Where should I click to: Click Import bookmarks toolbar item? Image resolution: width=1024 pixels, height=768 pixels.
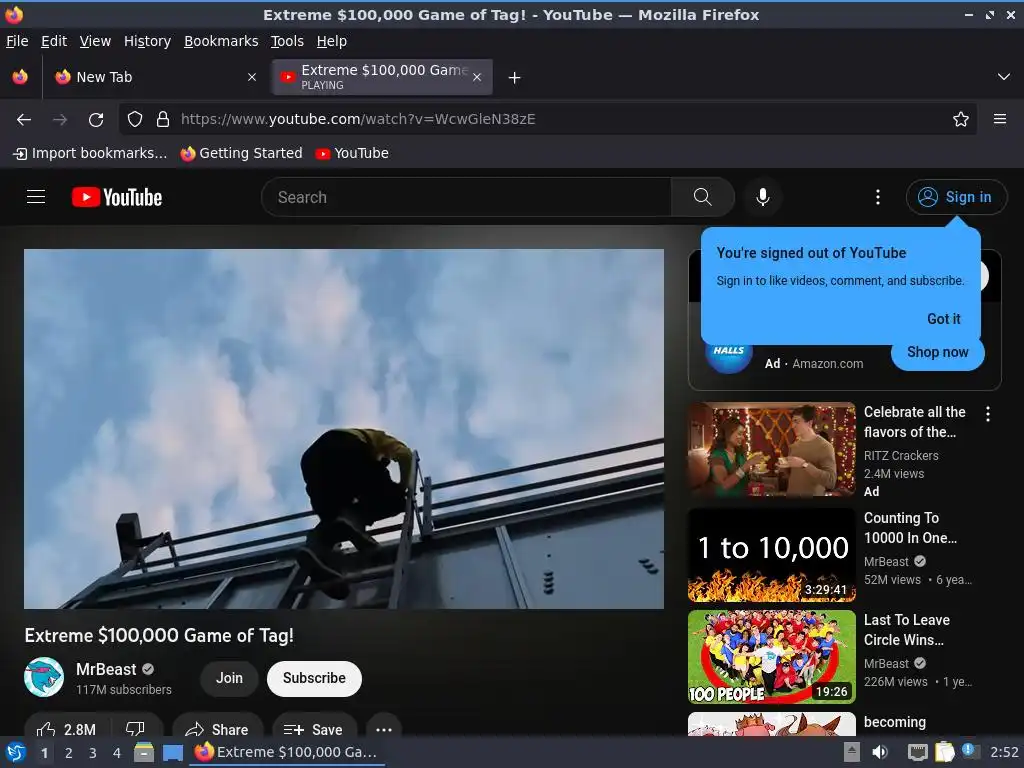[90, 153]
